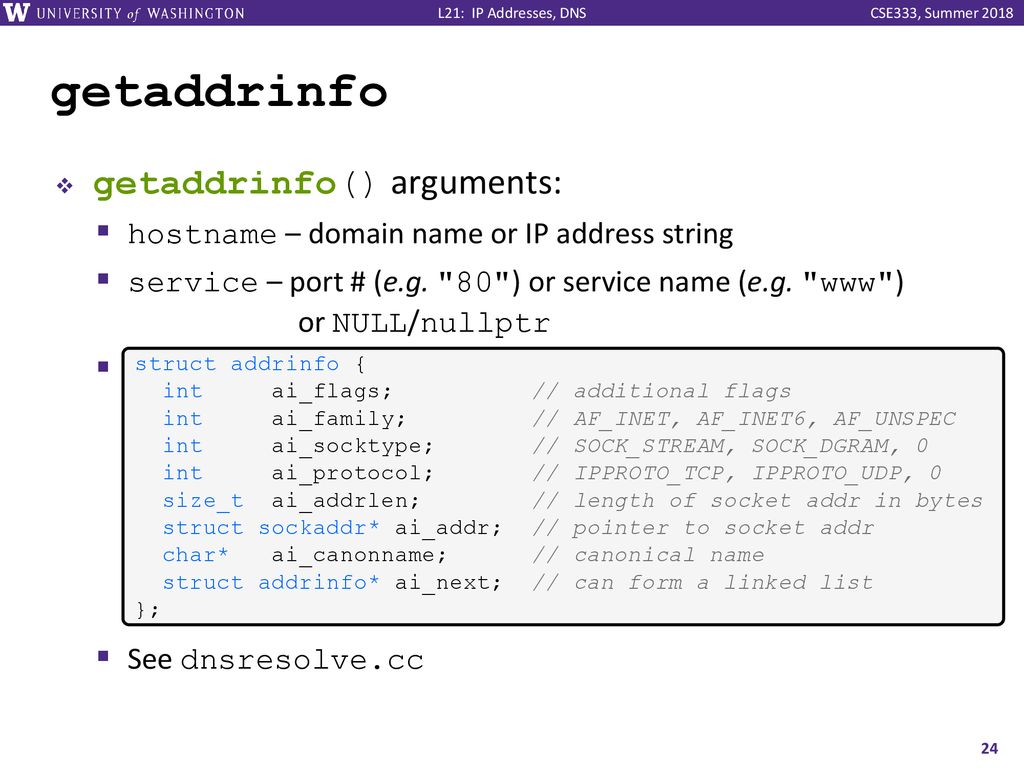Click 'domain name or IP address string' text
The height and width of the screenshot is (768, 1024).
point(520,234)
